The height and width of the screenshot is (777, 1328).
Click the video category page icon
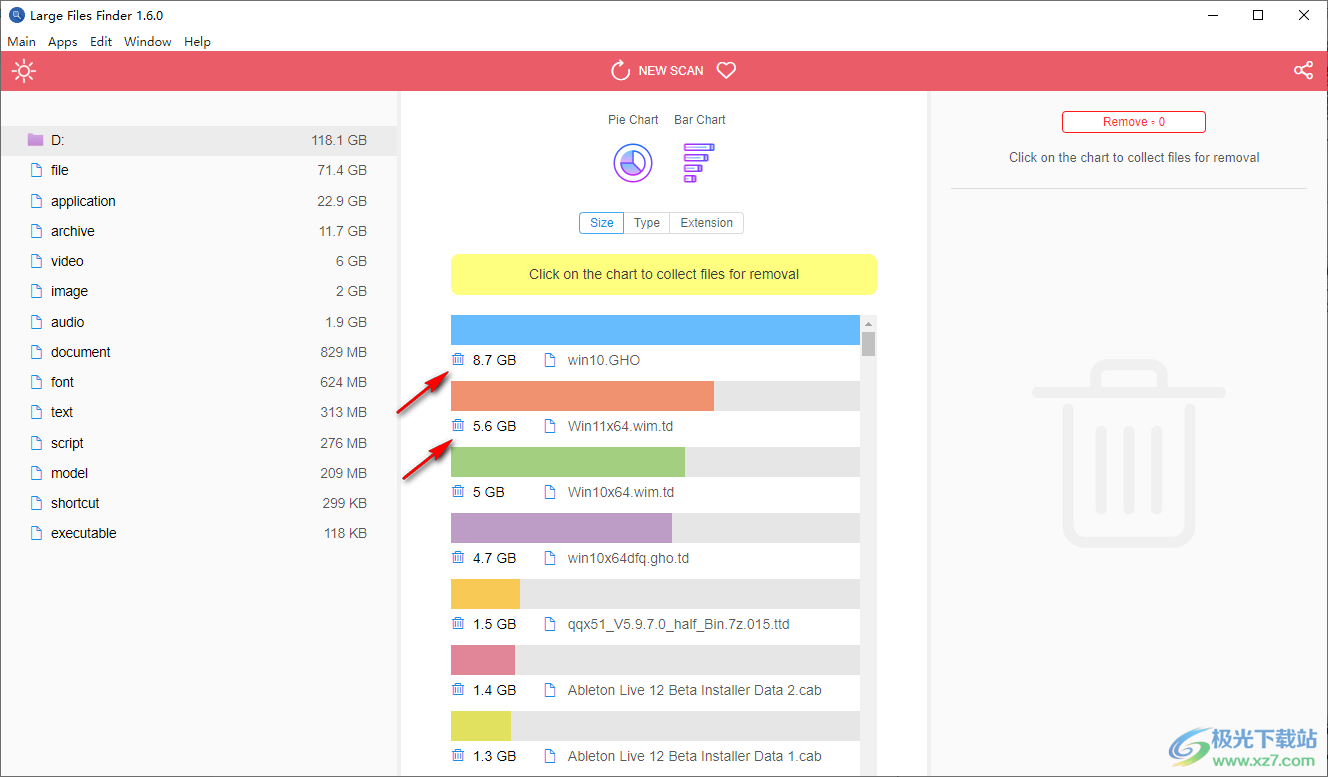pos(36,261)
